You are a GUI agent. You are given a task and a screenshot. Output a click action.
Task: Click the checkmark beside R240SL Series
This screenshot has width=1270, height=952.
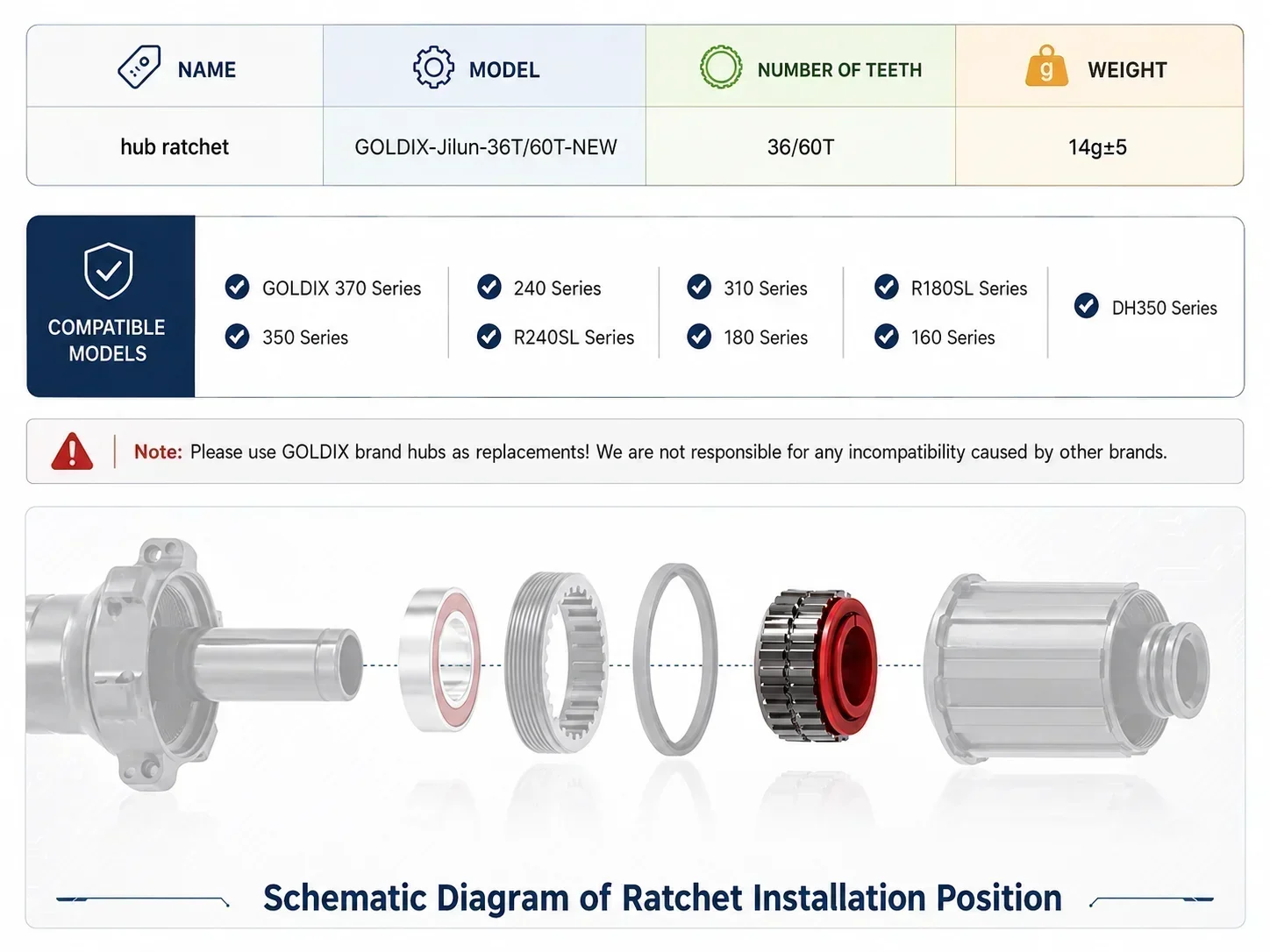(x=489, y=337)
